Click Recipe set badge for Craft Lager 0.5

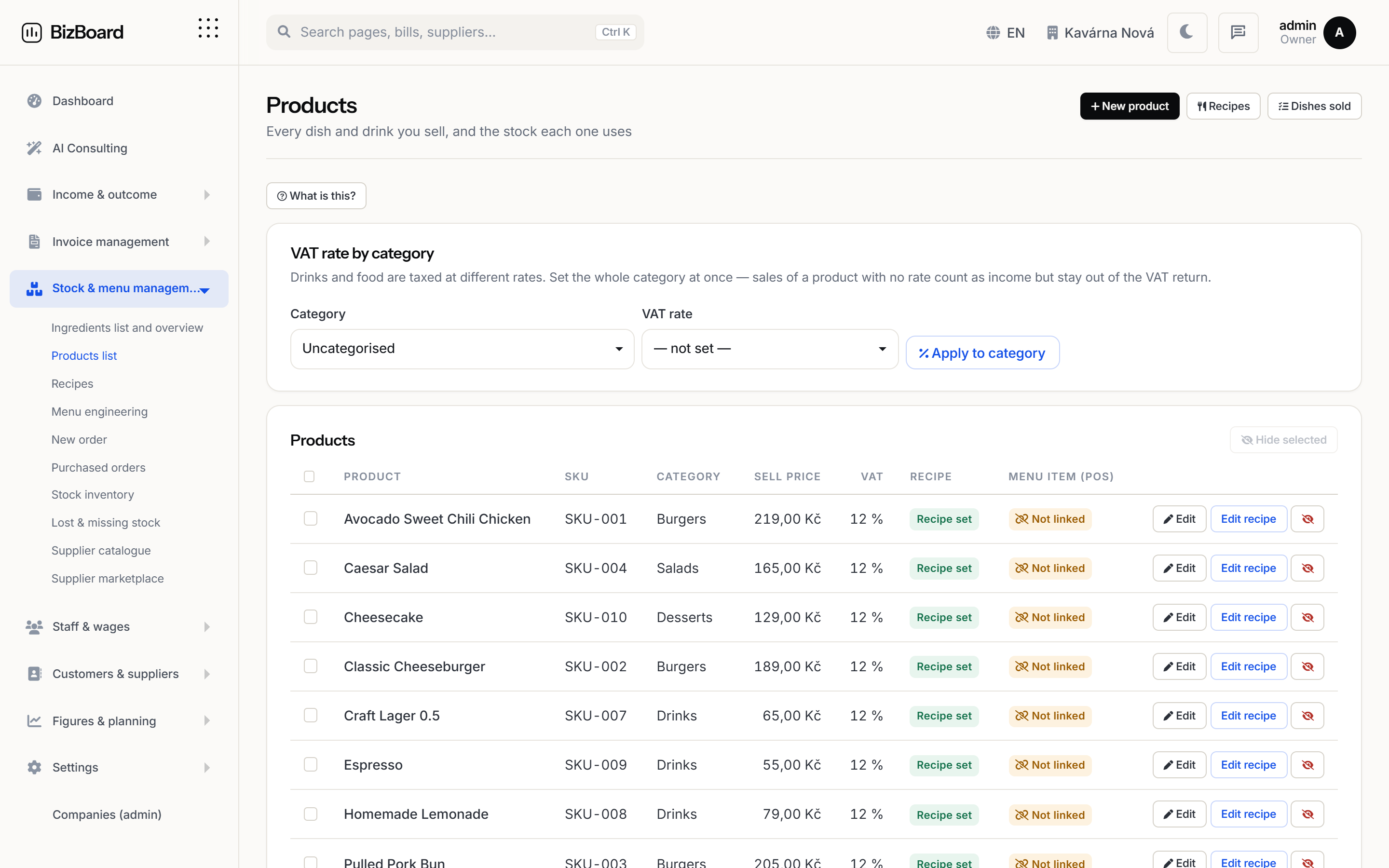[943, 716]
